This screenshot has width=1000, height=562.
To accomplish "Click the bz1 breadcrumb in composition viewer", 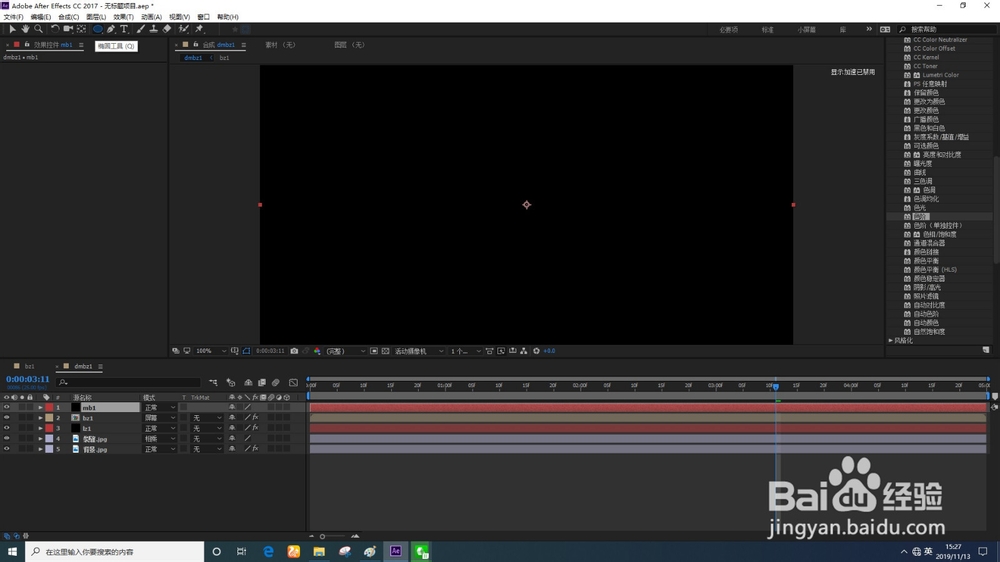I will pyautogui.click(x=224, y=57).
